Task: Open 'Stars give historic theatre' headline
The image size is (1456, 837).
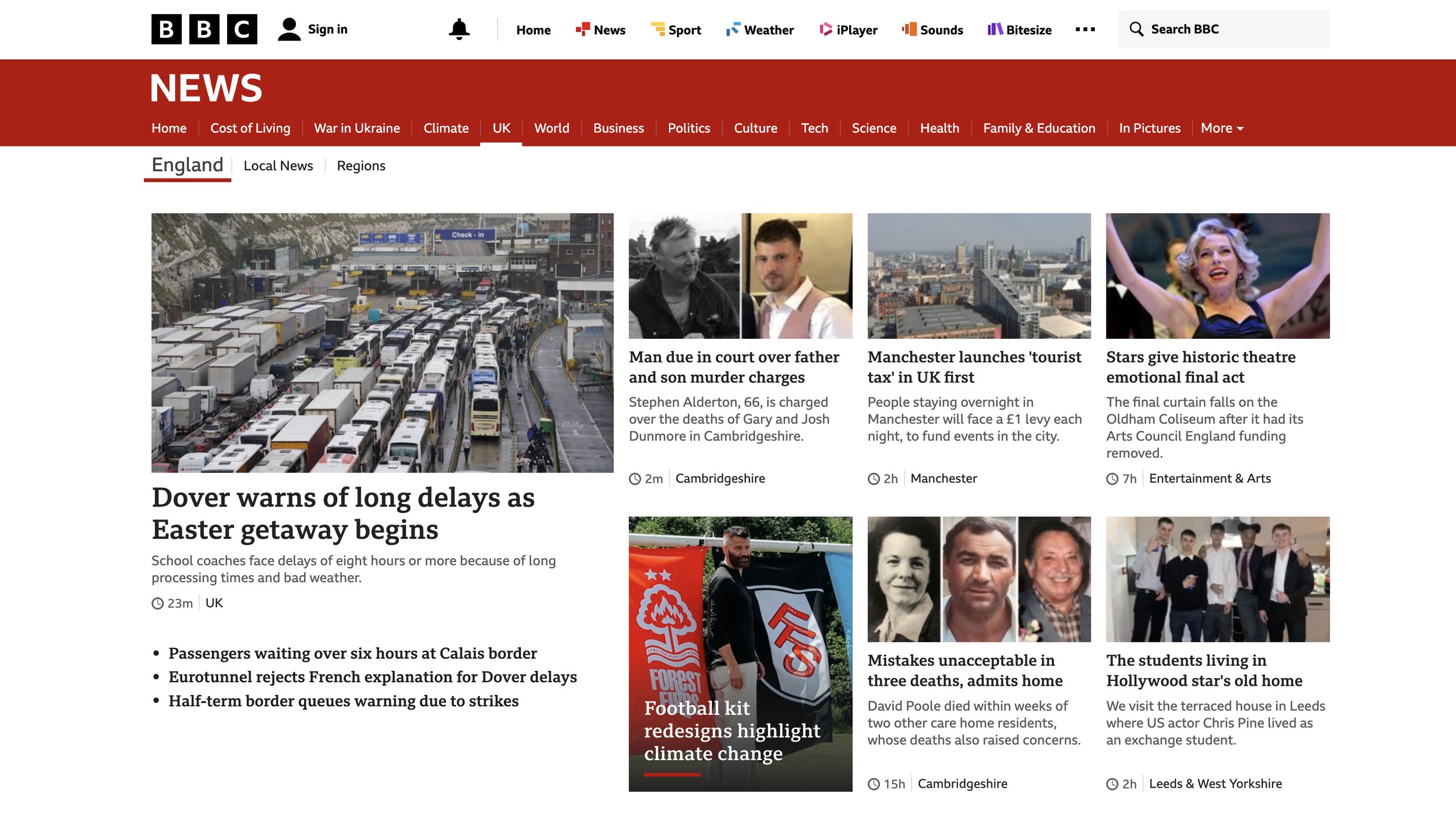Action: 1200,367
